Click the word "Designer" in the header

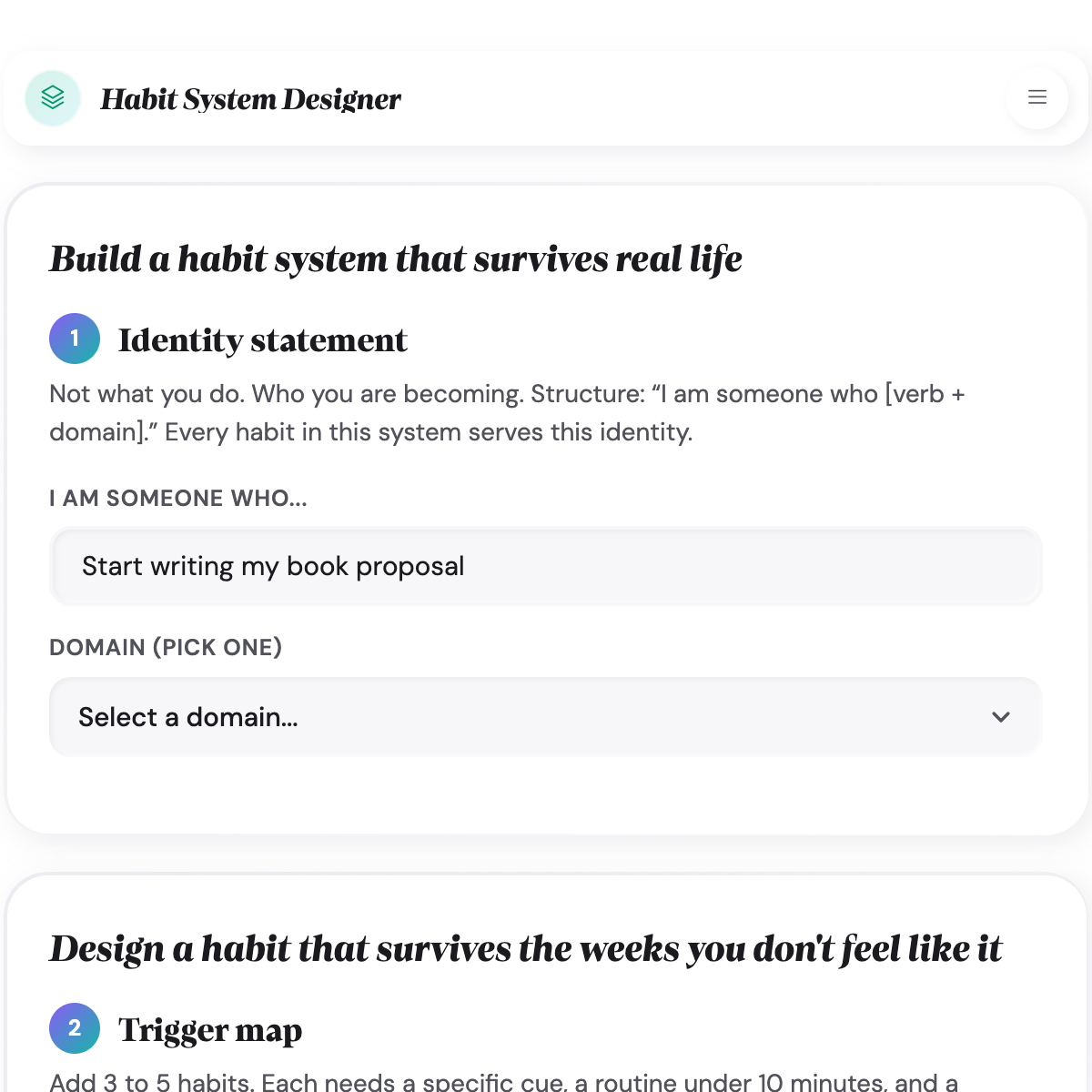click(x=341, y=99)
